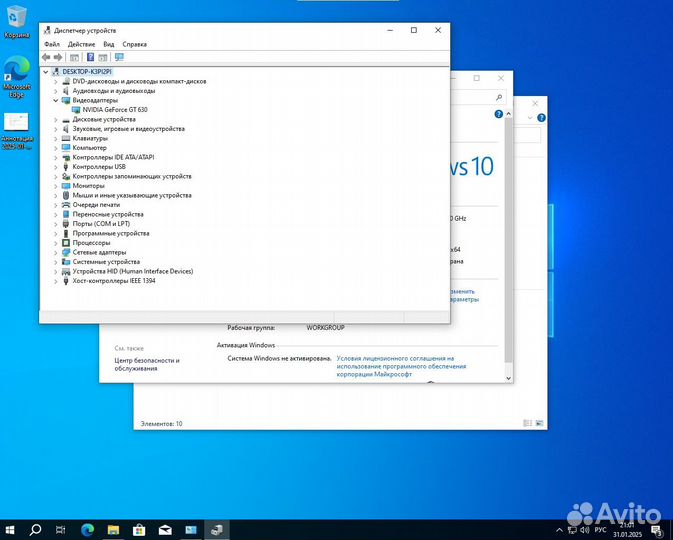This screenshot has width=673, height=540.
Task: Expand the Процессоры category
Action: tap(56, 242)
